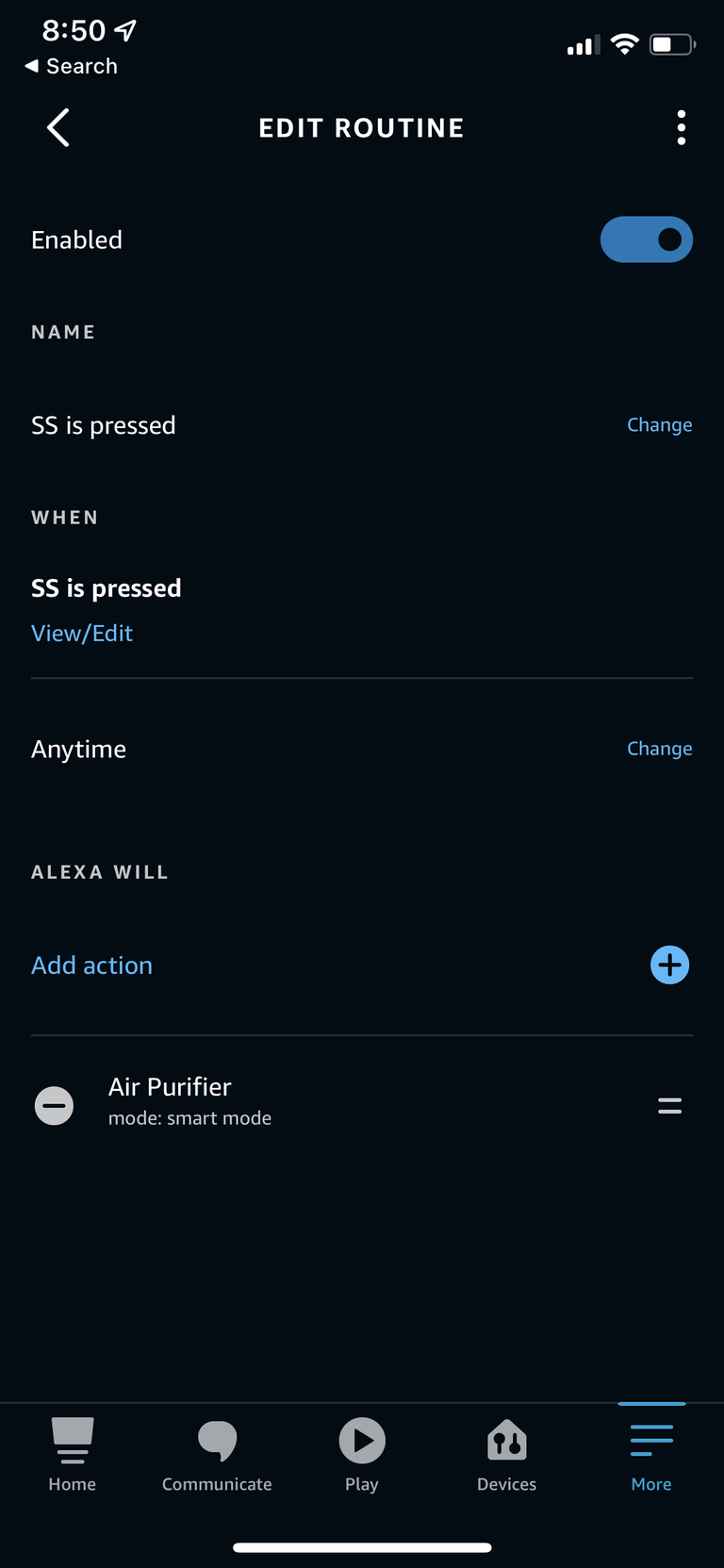The height and width of the screenshot is (1568, 724).
Task: Remove Air Purifier action with minus icon
Action: click(55, 1105)
